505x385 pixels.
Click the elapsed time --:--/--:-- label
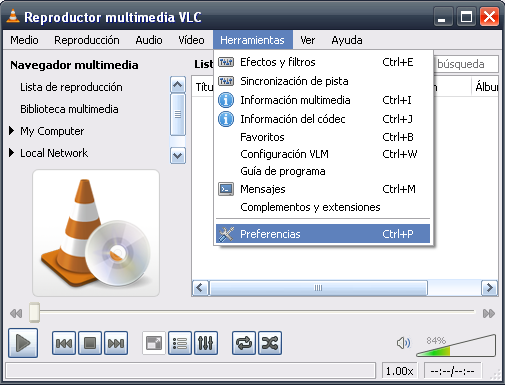(x=452, y=371)
